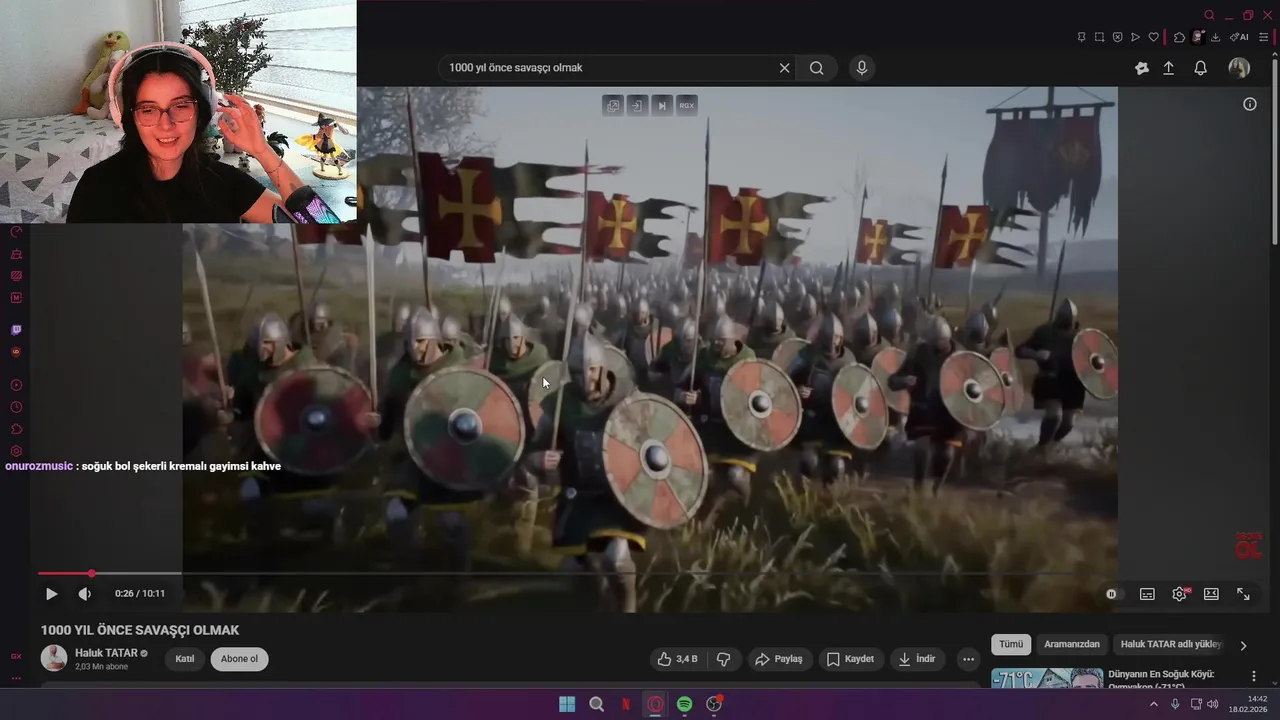The width and height of the screenshot is (1280, 720).
Task: Subscribe using Abone ol button
Action: (239, 659)
